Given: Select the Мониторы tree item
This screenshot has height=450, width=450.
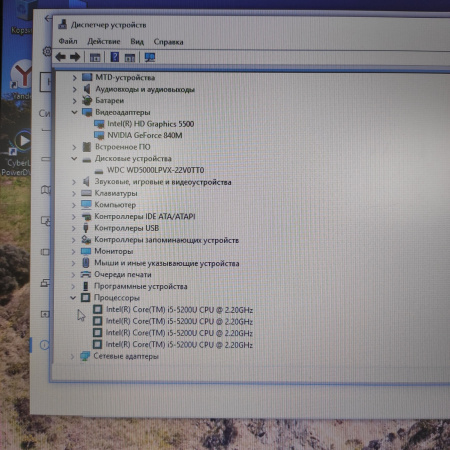Looking at the screenshot, I should [x=114, y=251].
